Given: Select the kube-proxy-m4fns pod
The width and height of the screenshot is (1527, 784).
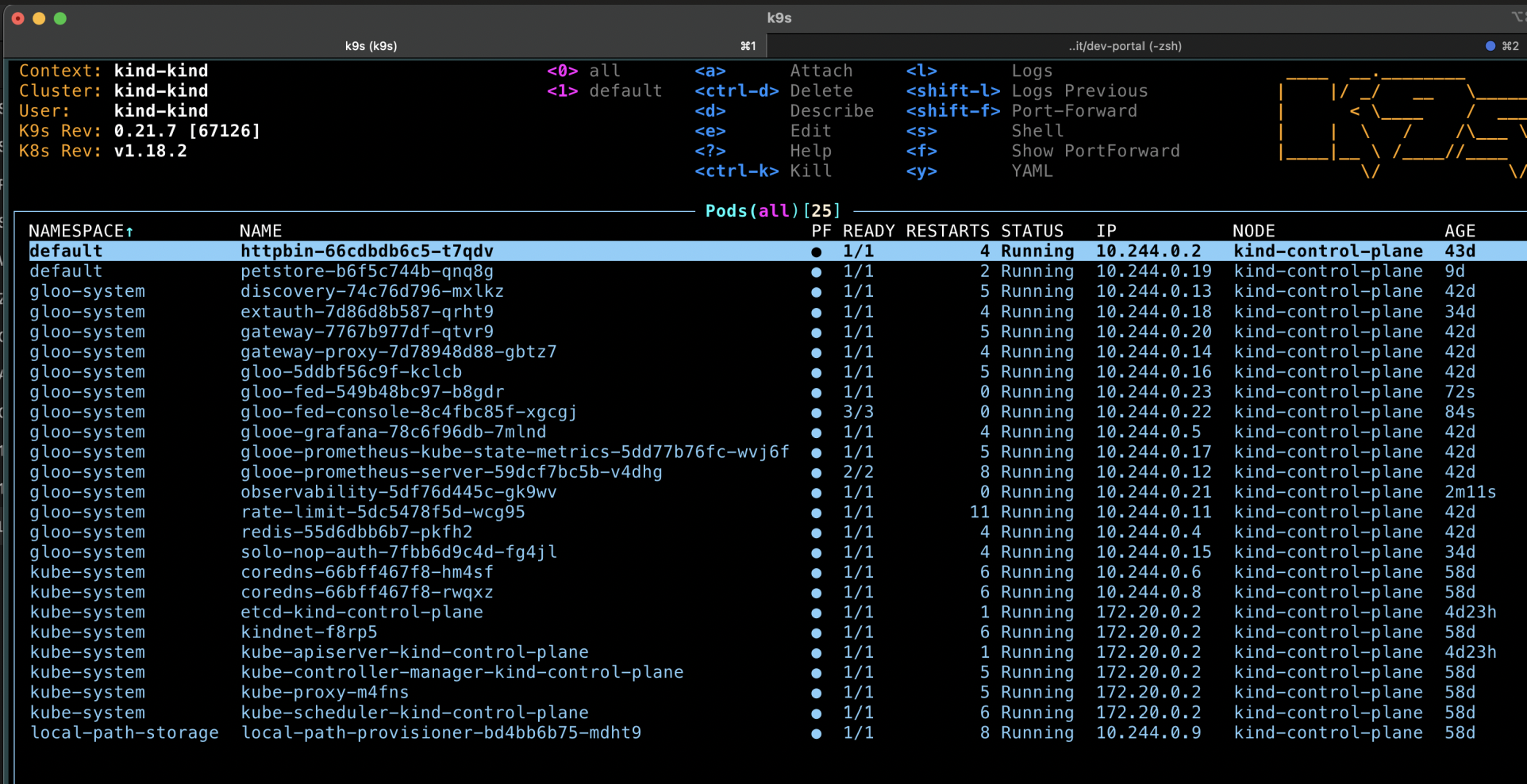Looking at the screenshot, I should pyautogui.click(x=325, y=692).
